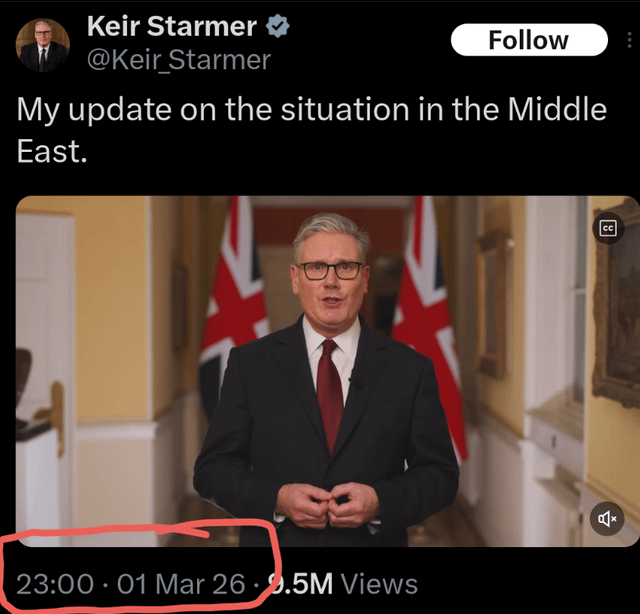640x614 pixels.
Task: Open the three-dot more options menu
Action: 629,40
